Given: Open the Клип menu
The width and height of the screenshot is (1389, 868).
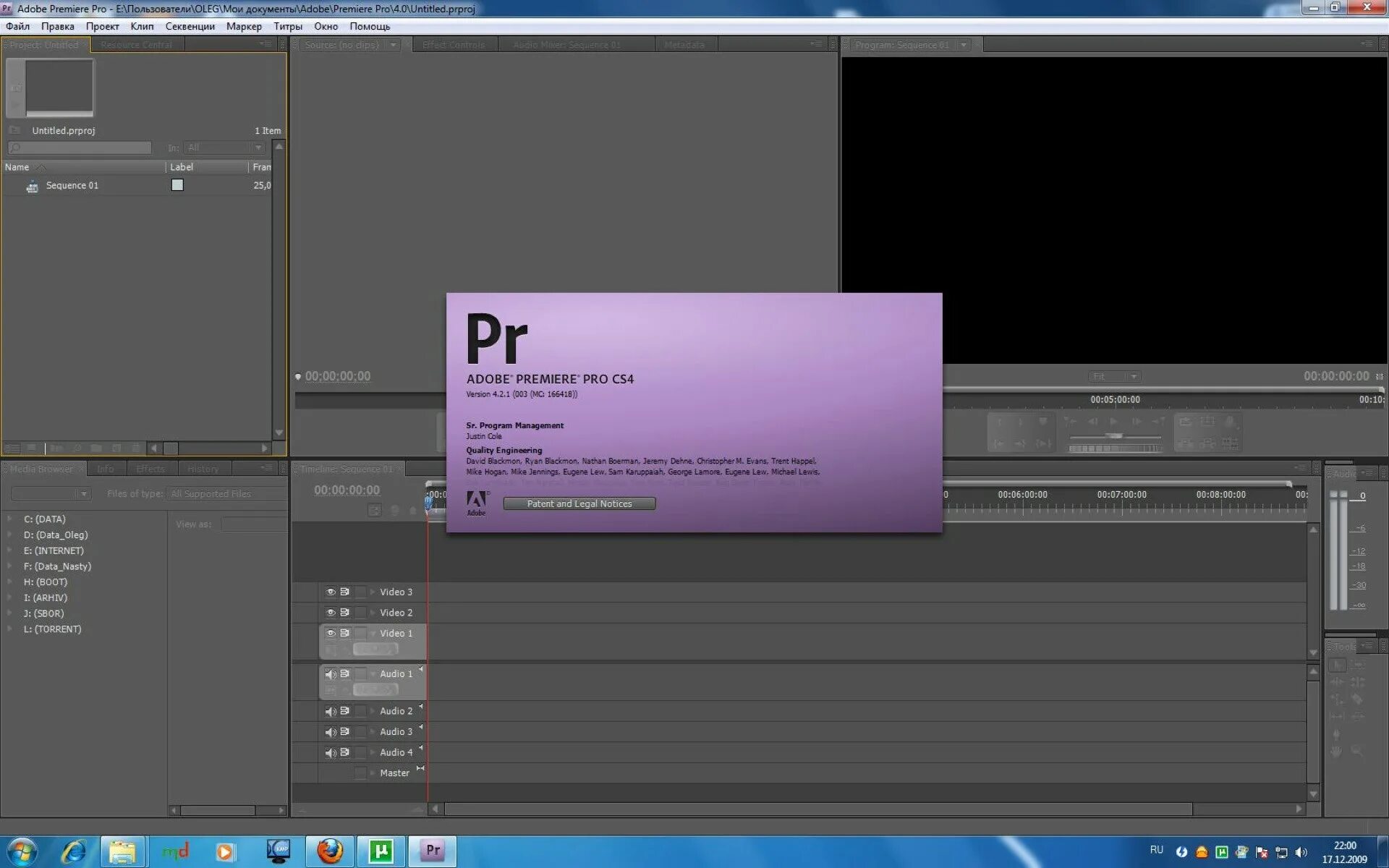Looking at the screenshot, I should click(x=142, y=26).
